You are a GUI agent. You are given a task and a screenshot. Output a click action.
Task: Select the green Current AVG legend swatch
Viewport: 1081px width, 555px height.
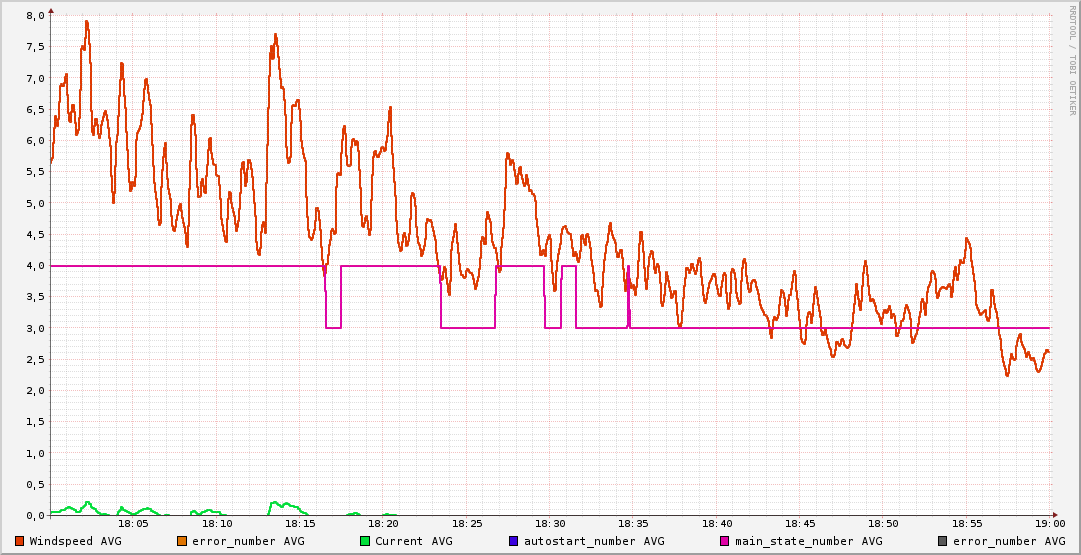365,541
